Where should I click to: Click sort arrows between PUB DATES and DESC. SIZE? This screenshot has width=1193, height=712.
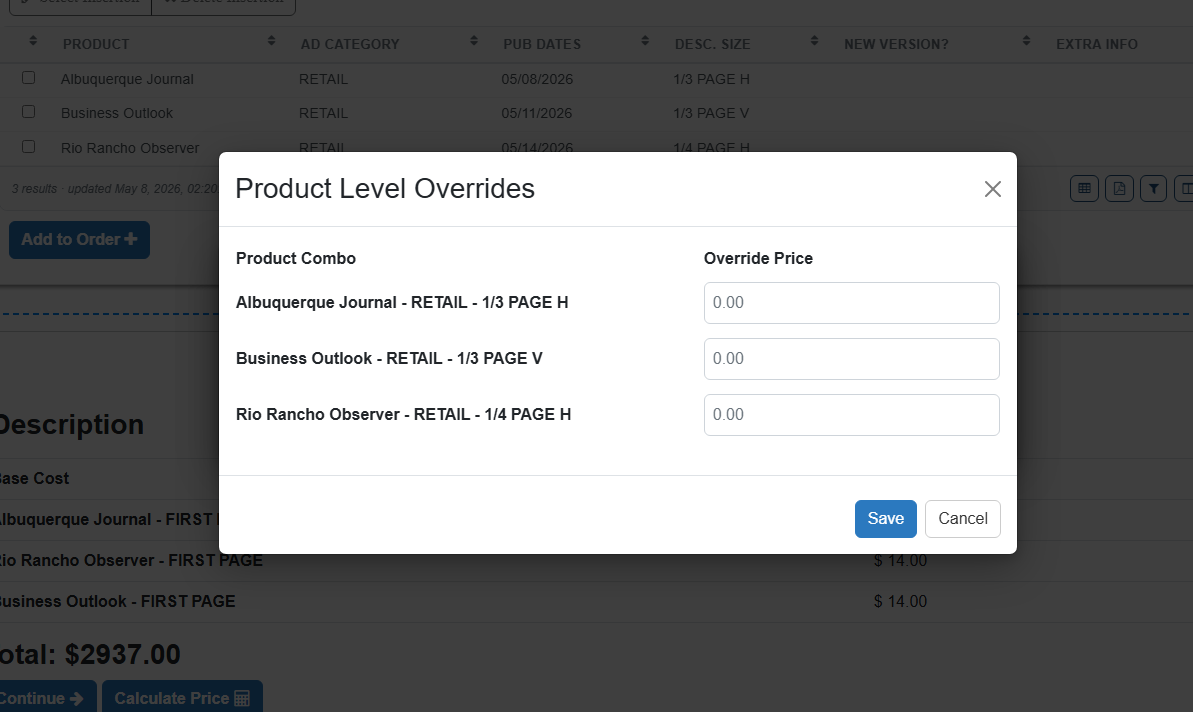(x=645, y=41)
